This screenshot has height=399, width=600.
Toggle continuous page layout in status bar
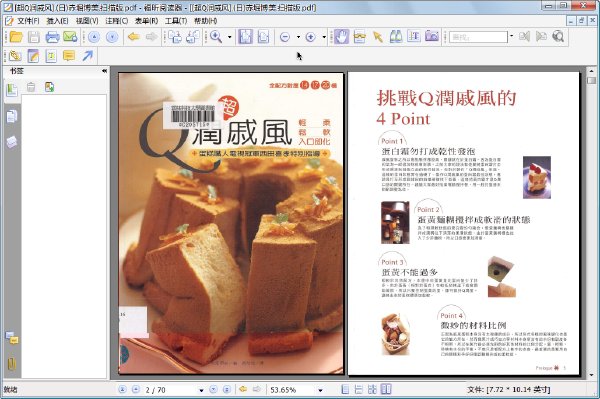[x=359, y=389]
